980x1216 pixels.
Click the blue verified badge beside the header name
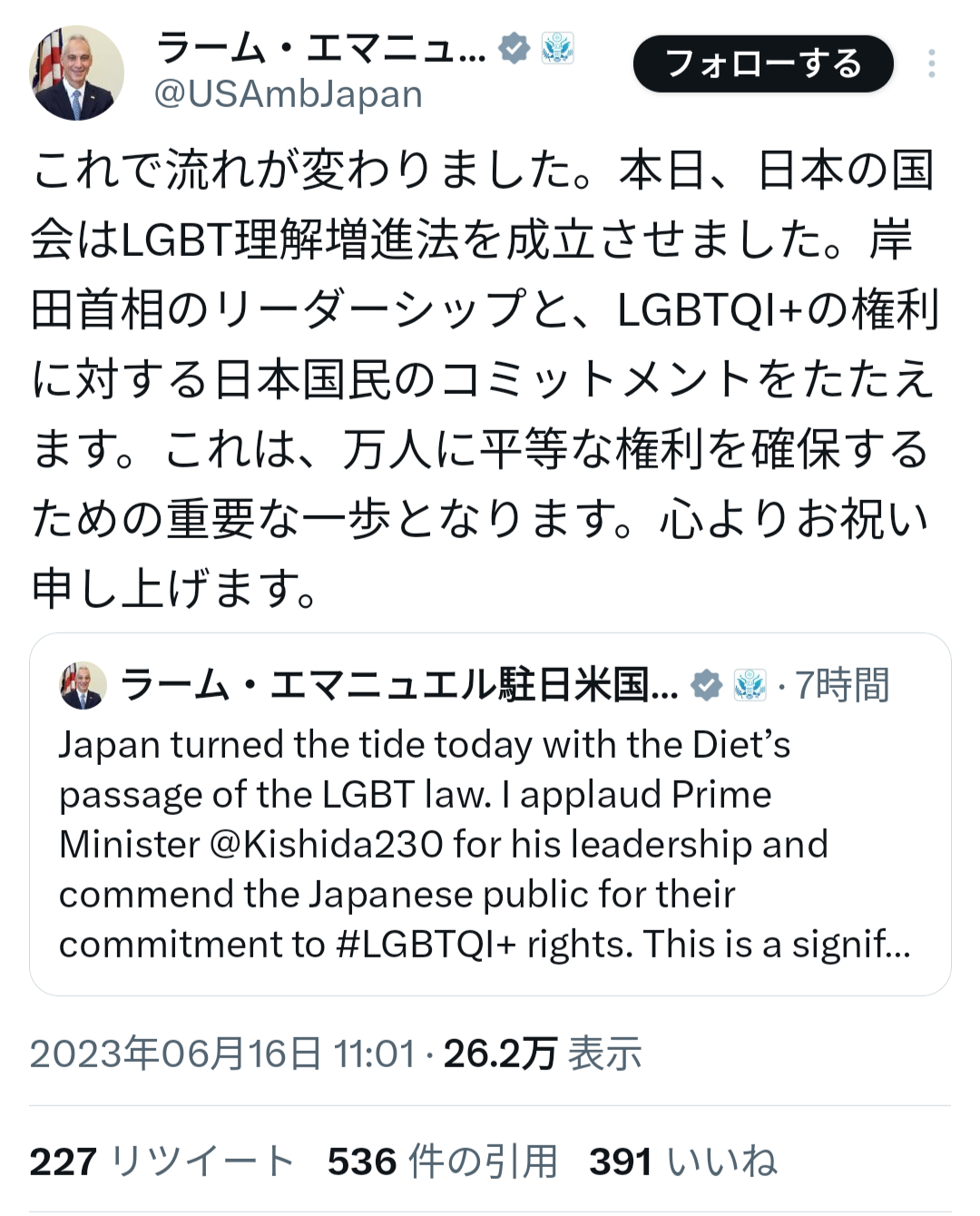pyautogui.click(x=514, y=47)
